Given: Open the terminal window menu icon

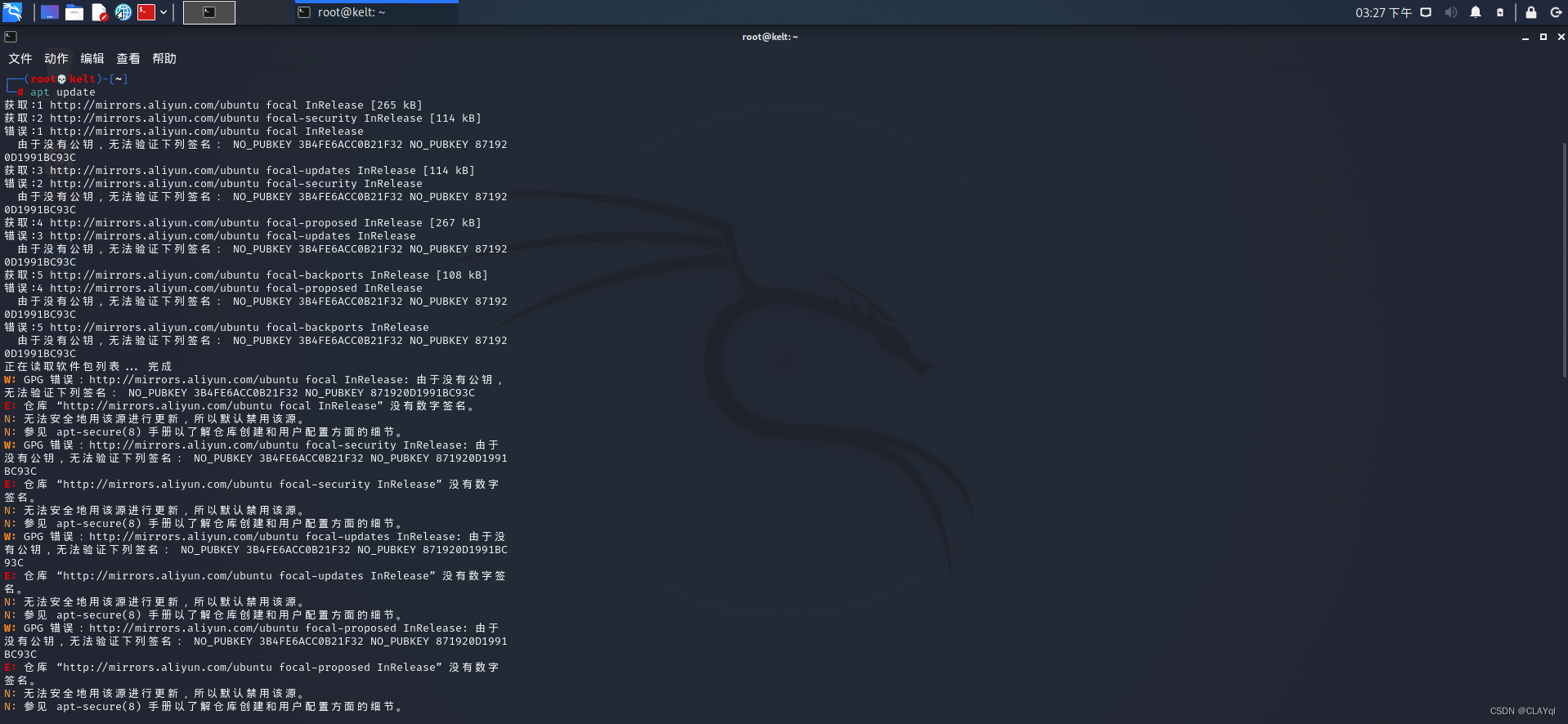Looking at the screenshot, I should (x=11, y=37).
